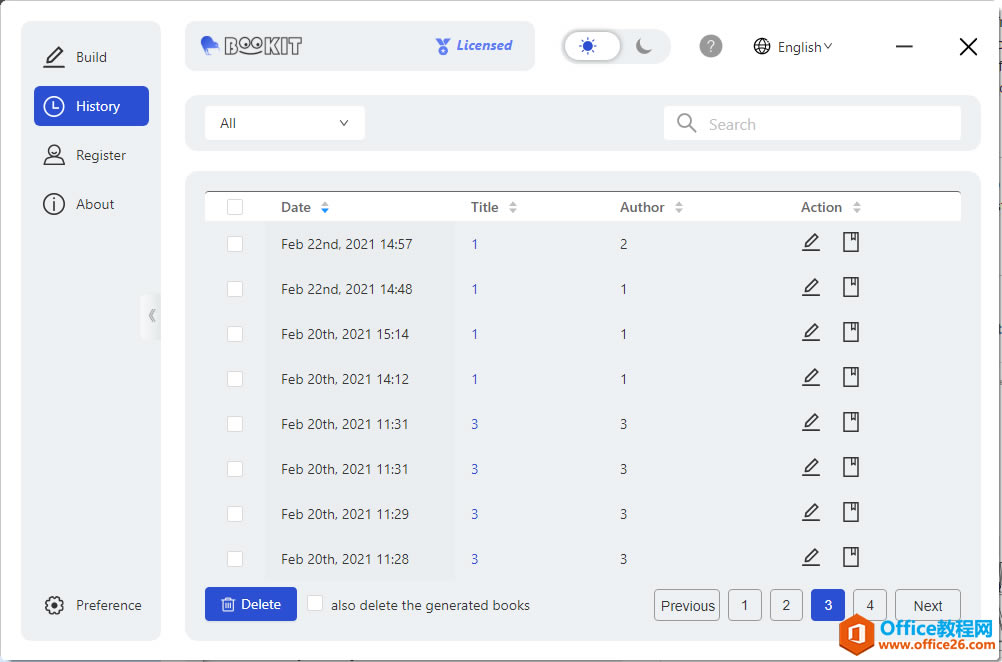Open book for Feb 20th 14:12 entry
This screenshot has height=662, width=1002.
pos(851,378)
